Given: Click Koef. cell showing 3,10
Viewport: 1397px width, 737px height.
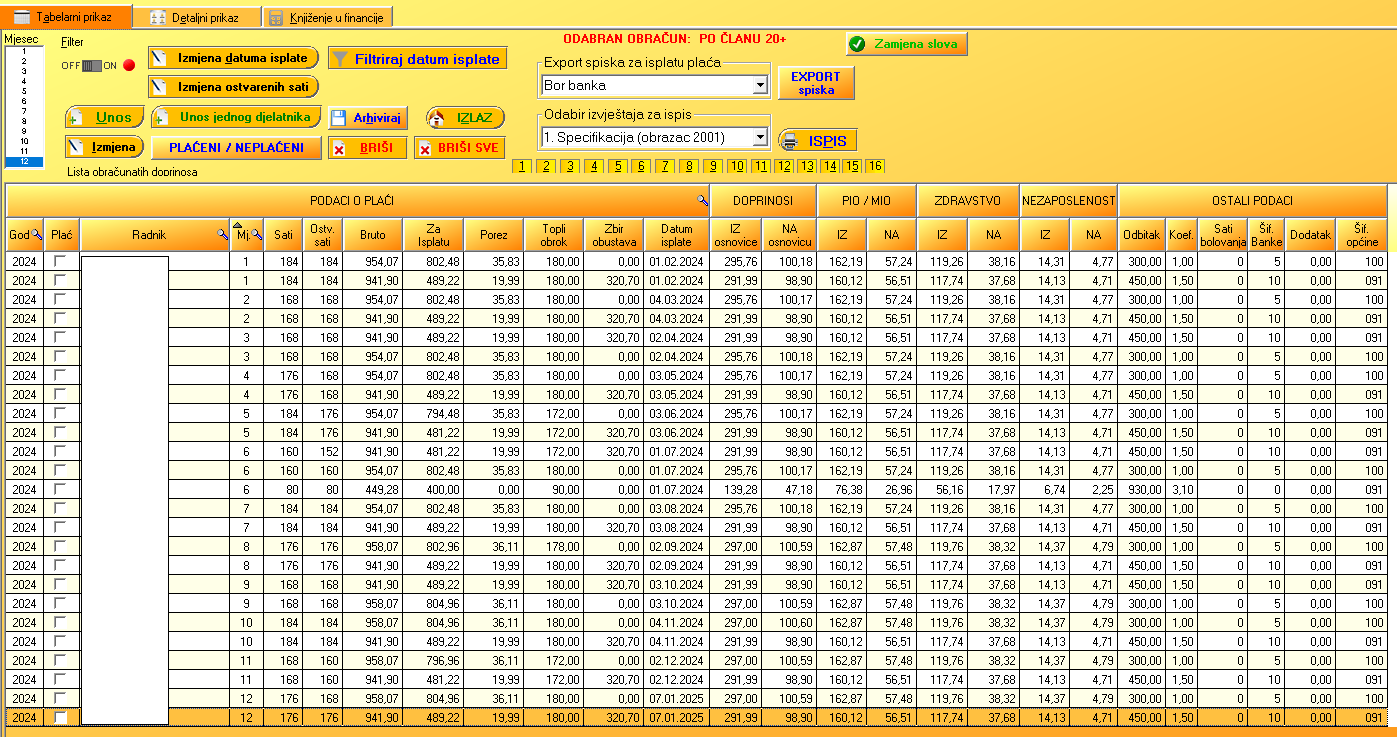Looking at the screenshot, I should pyautogui.click(x=1181, y=489).
